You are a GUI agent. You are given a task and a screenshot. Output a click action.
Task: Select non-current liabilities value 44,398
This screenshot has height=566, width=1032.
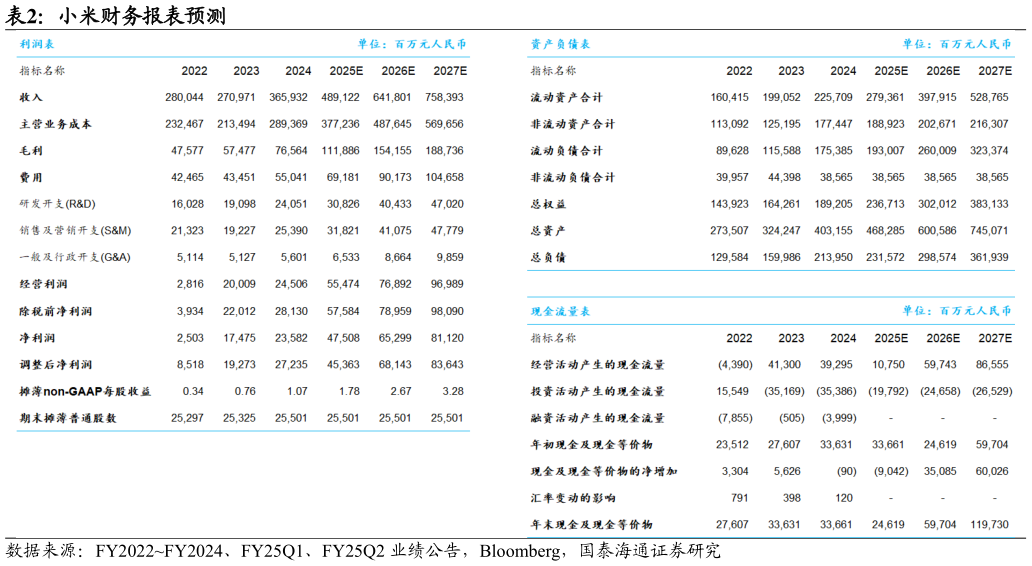[x=784, y=178]
